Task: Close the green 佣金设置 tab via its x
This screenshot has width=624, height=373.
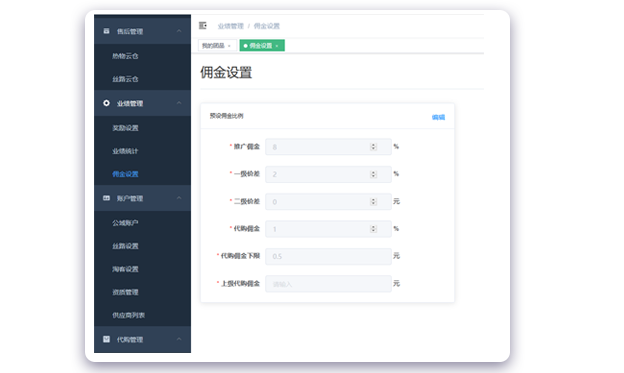Action: tap(277, 46)
